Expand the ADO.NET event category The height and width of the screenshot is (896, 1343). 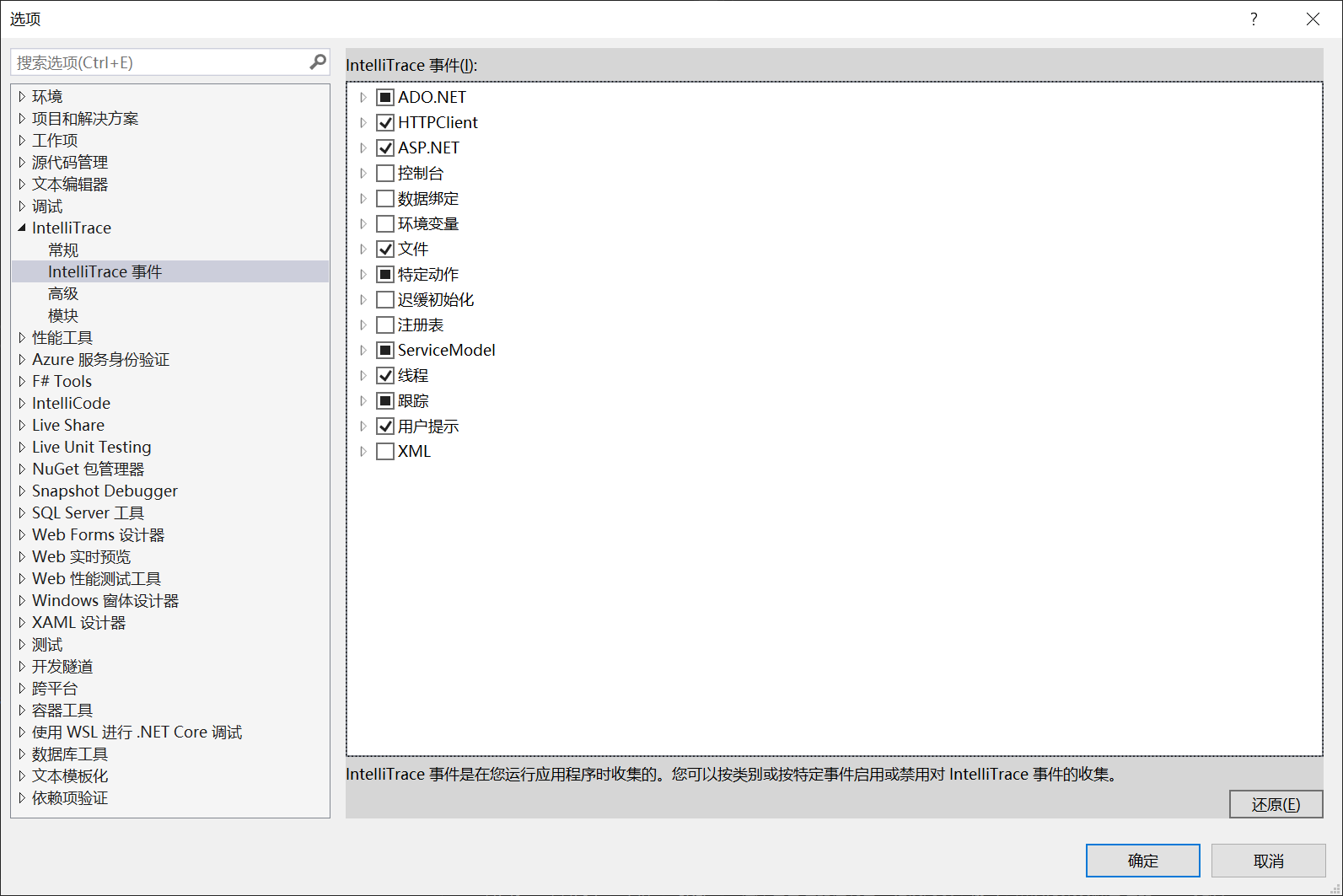pos(363,97)
